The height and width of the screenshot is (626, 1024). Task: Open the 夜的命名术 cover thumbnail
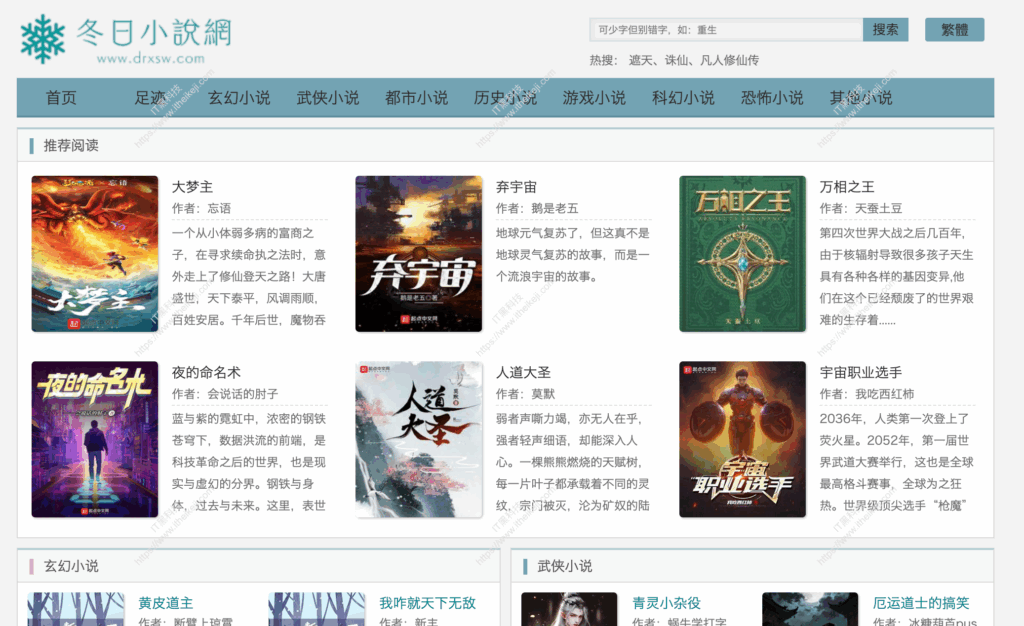[95, 439]
